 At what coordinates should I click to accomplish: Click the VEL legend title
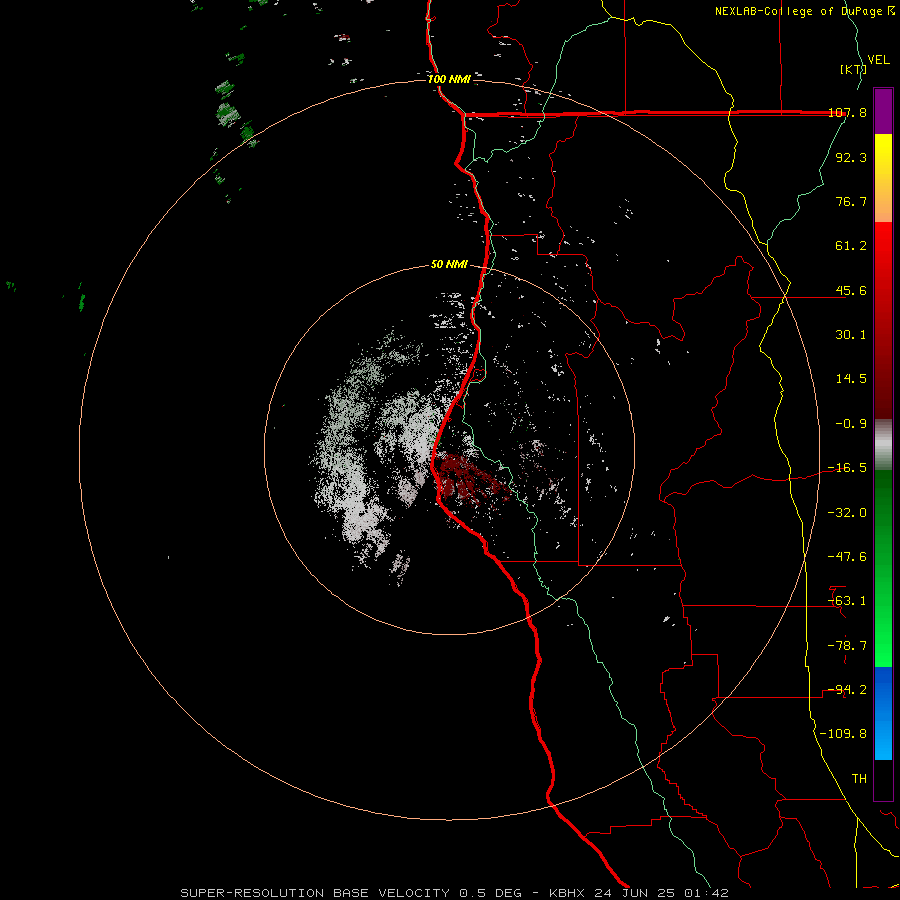pyautogui.click(x=878, y=60)
